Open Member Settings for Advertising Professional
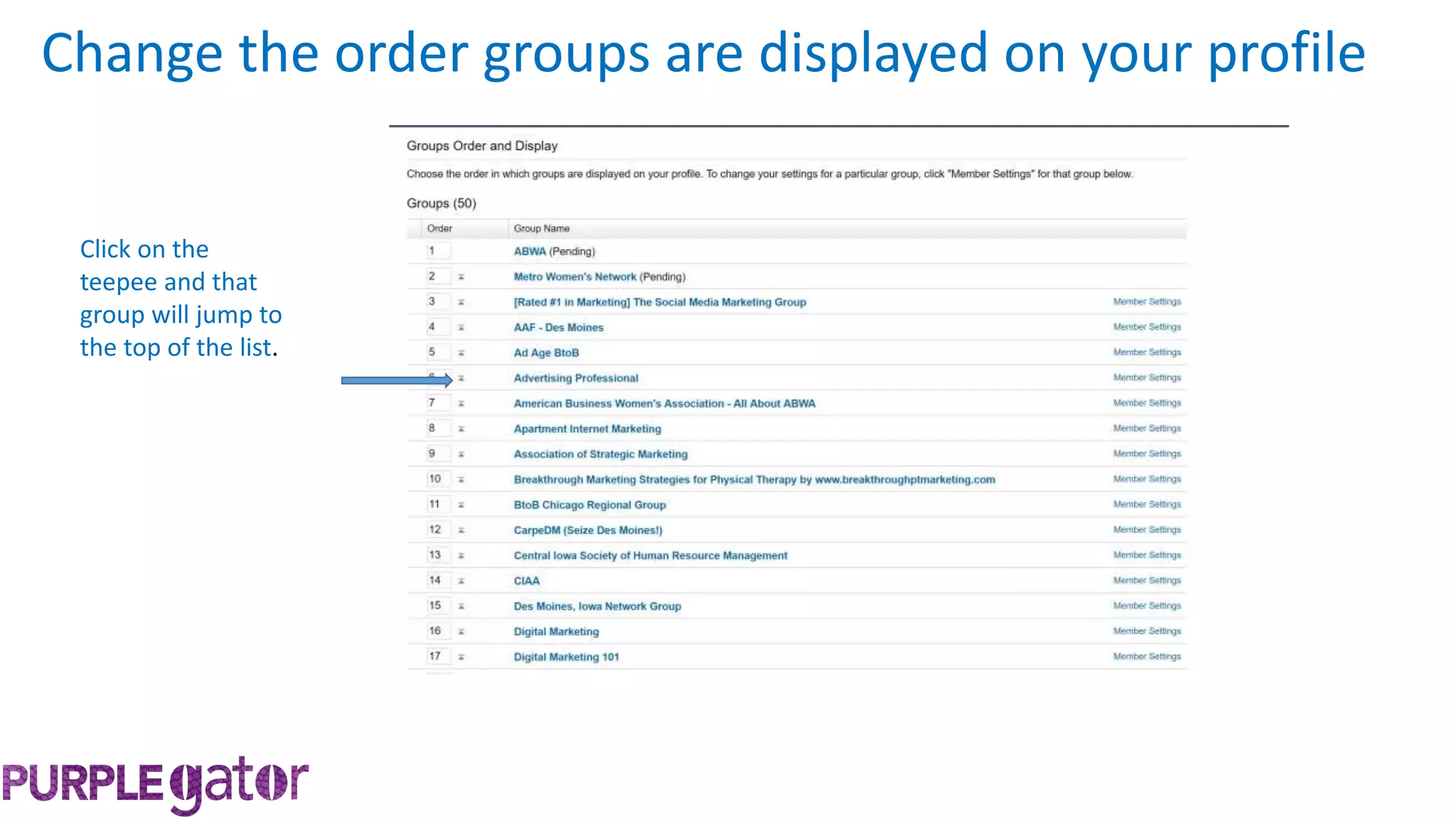1456x819 pixels. pos(1147,378)
